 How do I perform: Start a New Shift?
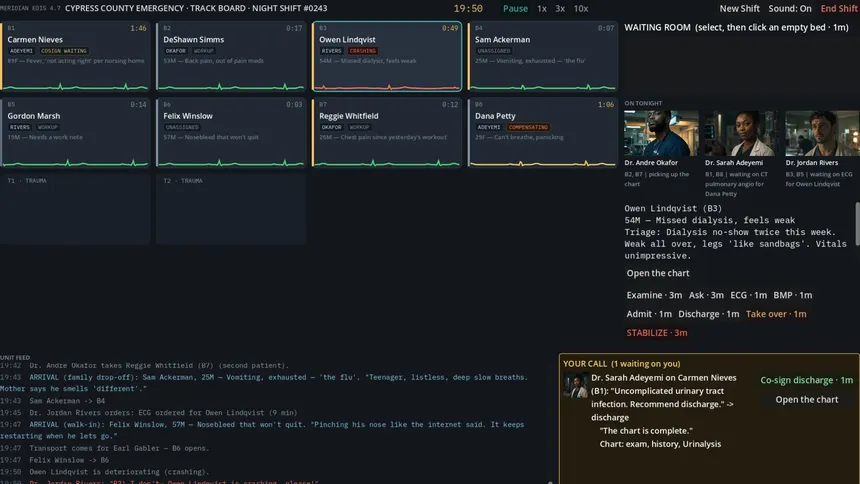[739, 8]
